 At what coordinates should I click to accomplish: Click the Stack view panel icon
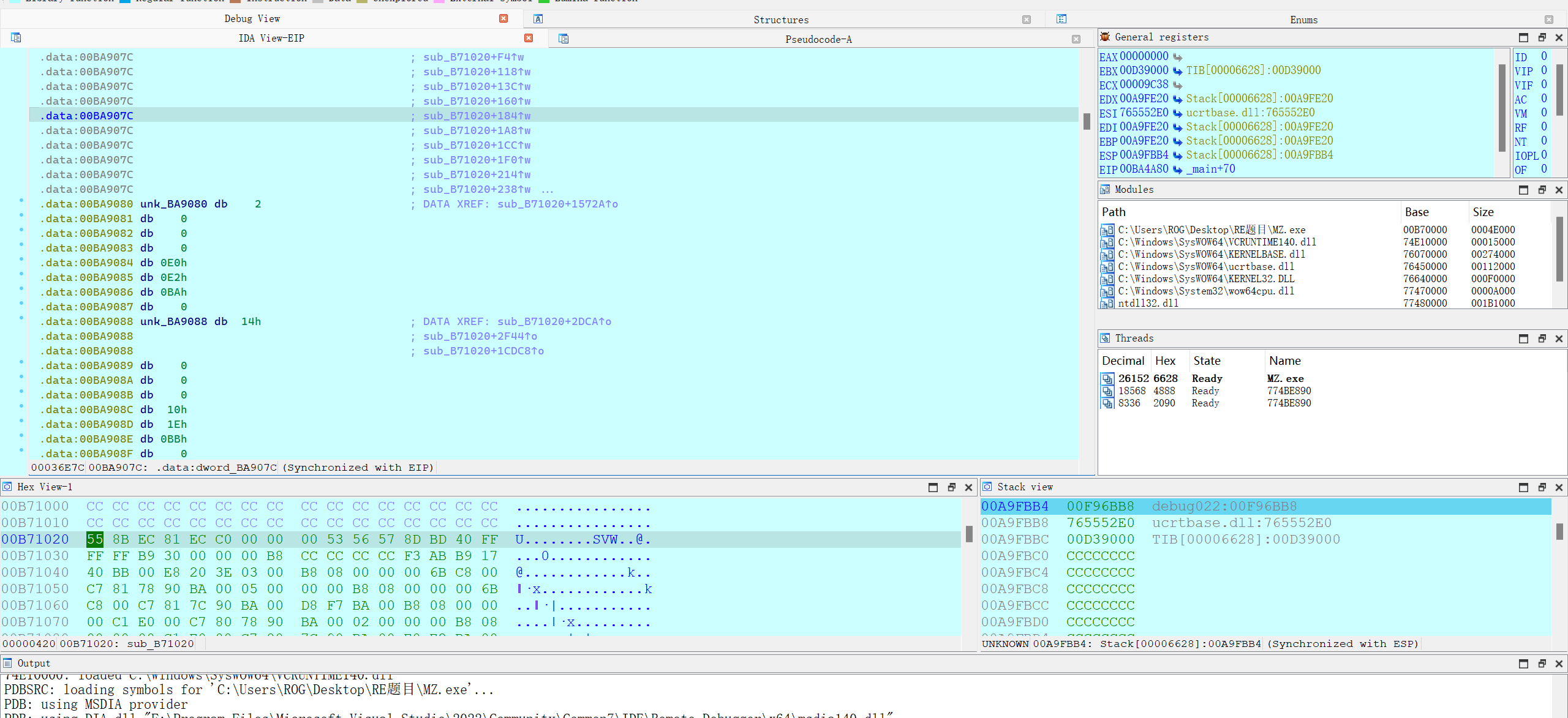987,487
